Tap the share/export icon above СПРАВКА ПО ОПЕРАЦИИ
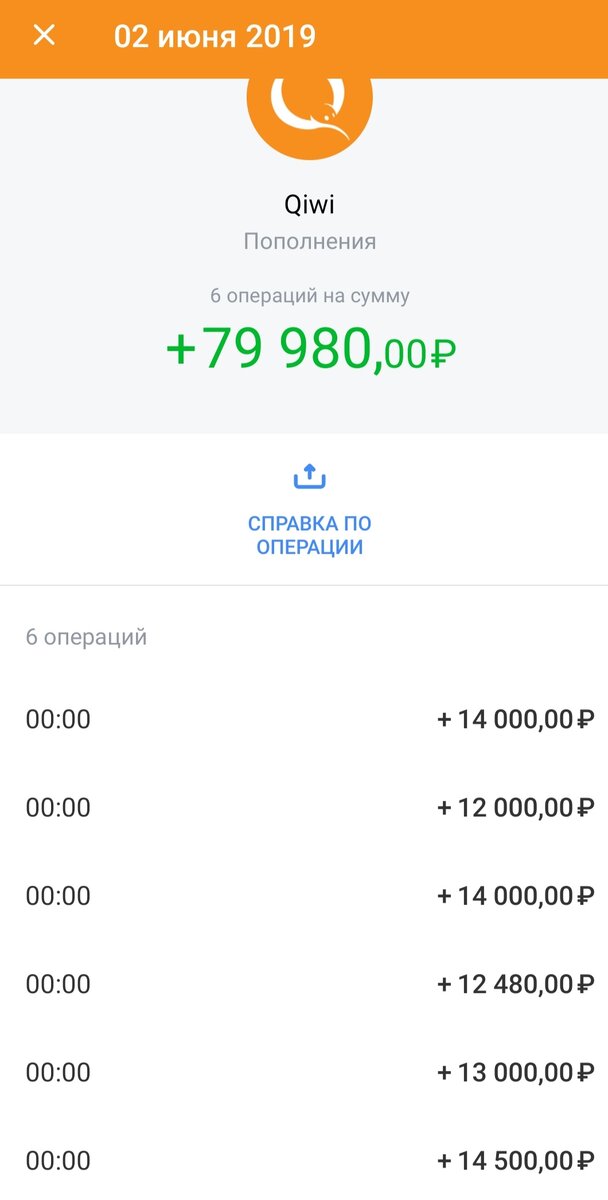Viewport: 608px width, 1200px height. (x=308, y=476)
